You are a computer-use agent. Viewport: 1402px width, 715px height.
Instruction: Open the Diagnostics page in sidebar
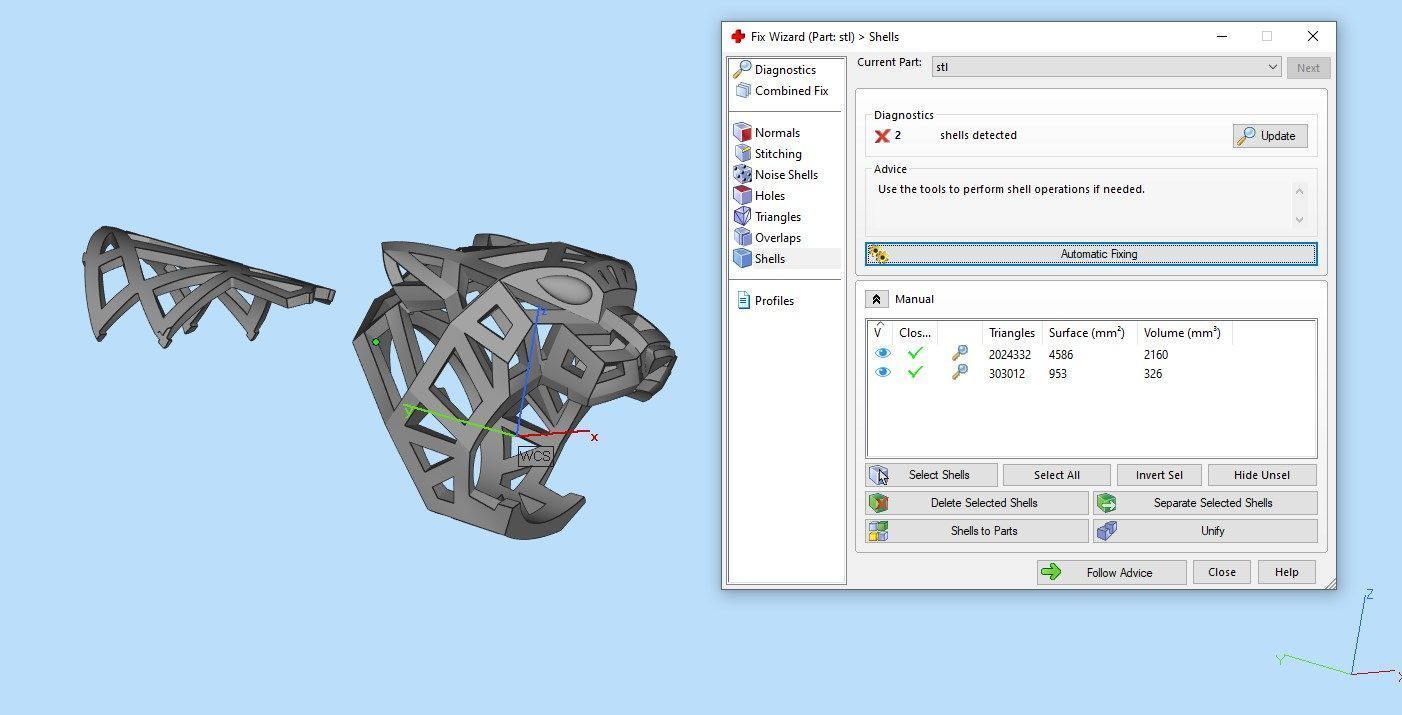[x=785, y=70]
